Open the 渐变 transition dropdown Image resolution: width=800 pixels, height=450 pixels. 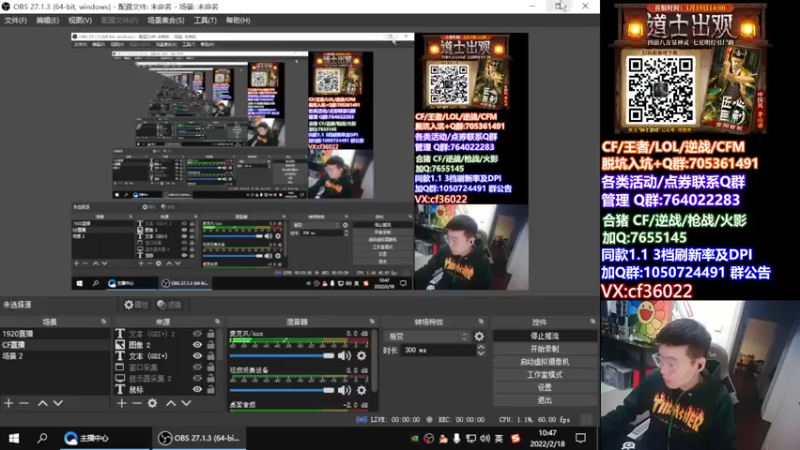(x=427, y=336)
